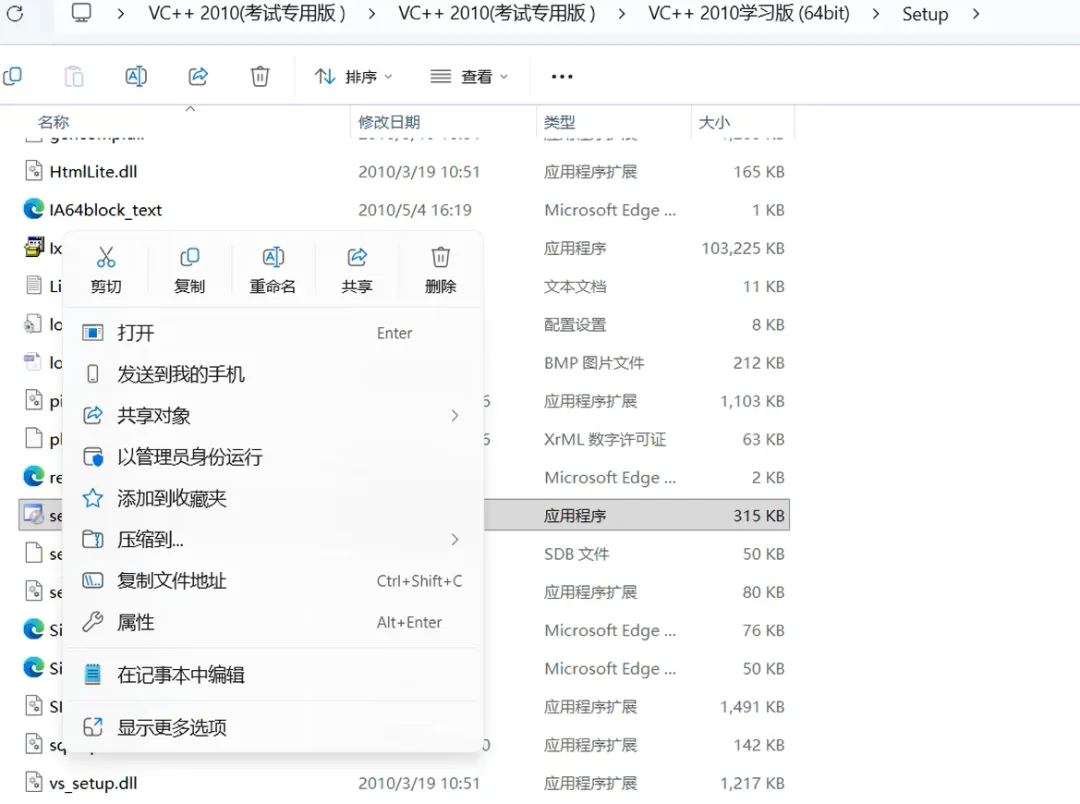Click the vs_setup.dll file icon
The width and height of the screenshot is (1080, 804).
[34, 782]
